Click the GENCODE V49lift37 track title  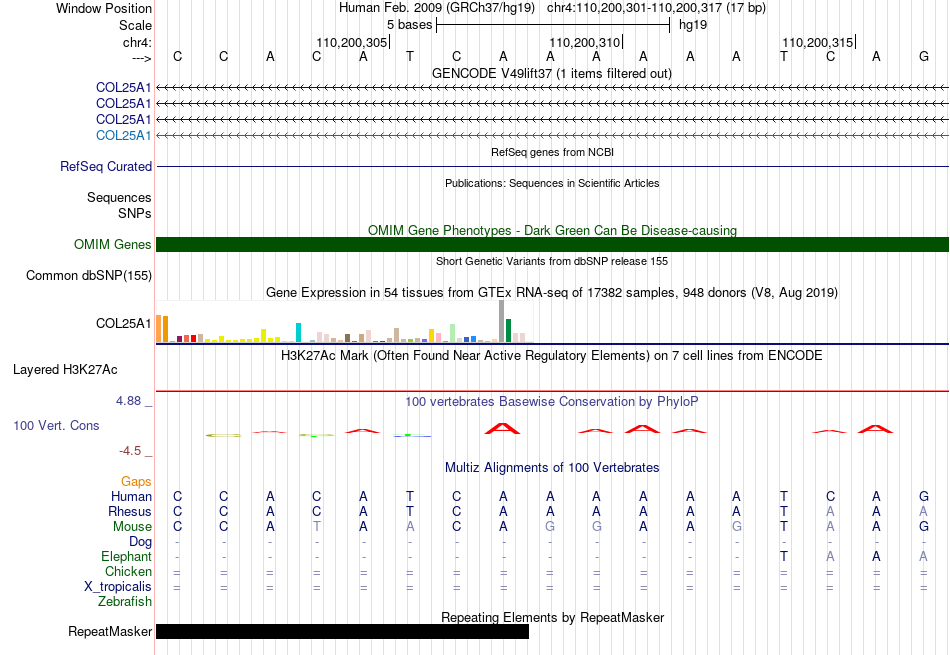pyautogui.click(x=551, y=73)
